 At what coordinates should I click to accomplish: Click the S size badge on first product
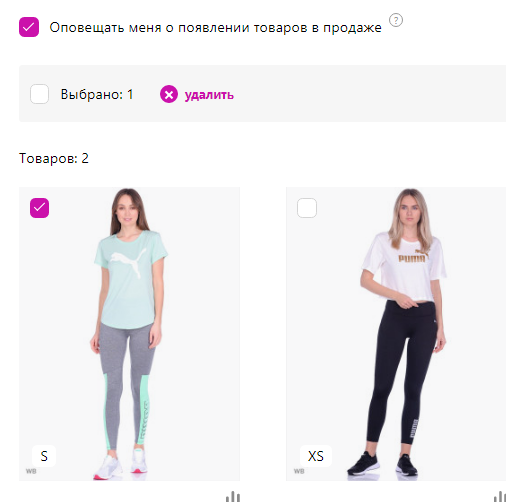tap(44, 456)
